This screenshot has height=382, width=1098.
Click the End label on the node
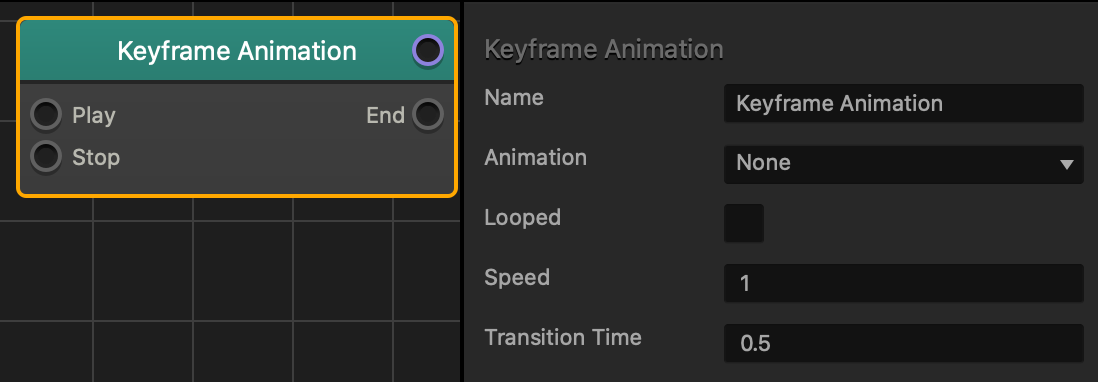tap(386, 115)
